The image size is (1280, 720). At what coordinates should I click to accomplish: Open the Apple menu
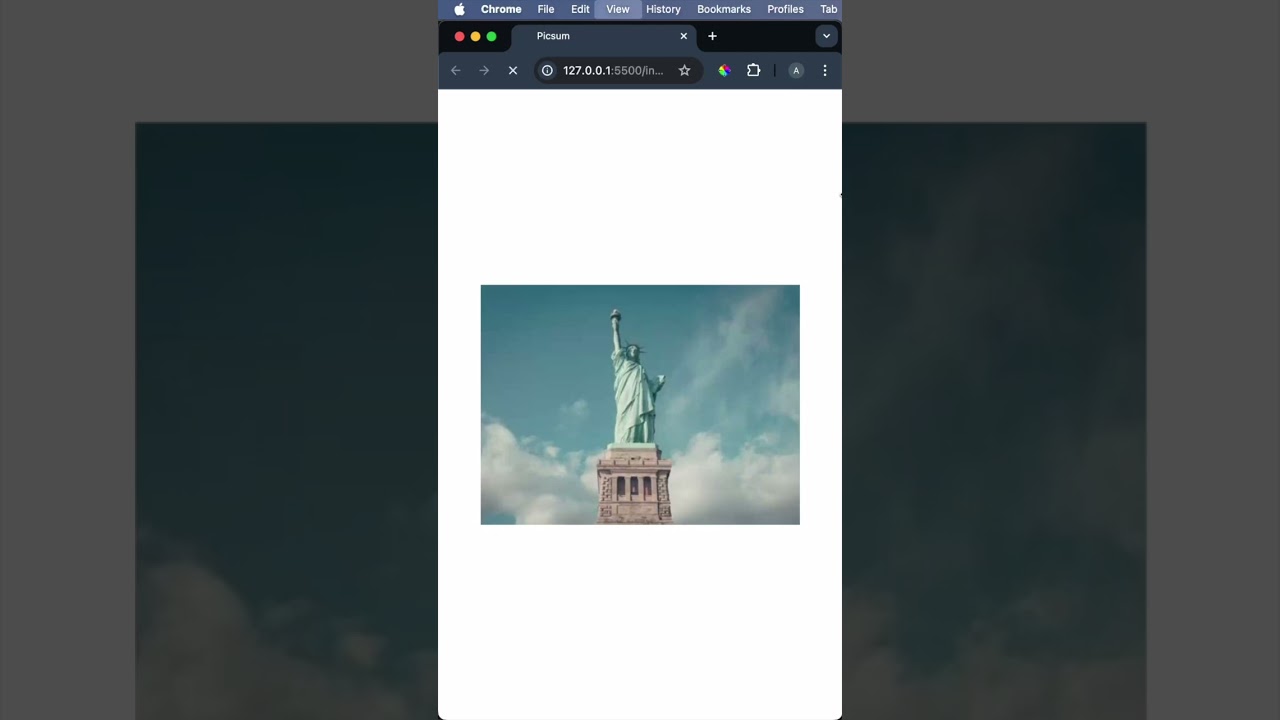(460, 9)
